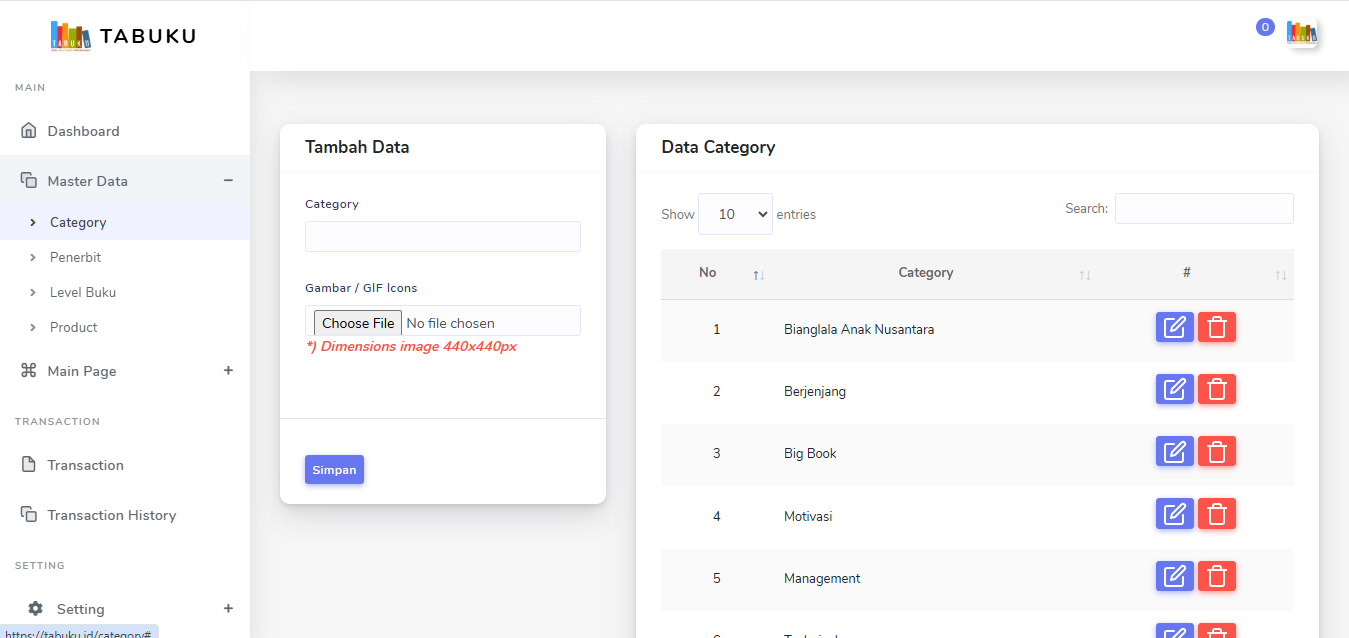Screen dimensions: 1349x638
Task: Click the edit icon for Big Book
Action: click(x=1174, y=452)
